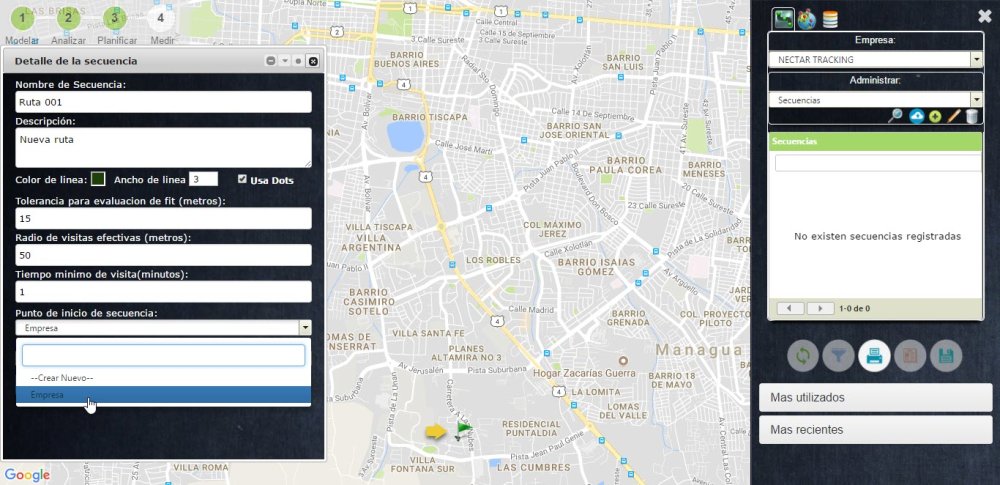Screen dimensions: 1000x485
Task: Go to previous page of Secuencias
Action: 790,308
